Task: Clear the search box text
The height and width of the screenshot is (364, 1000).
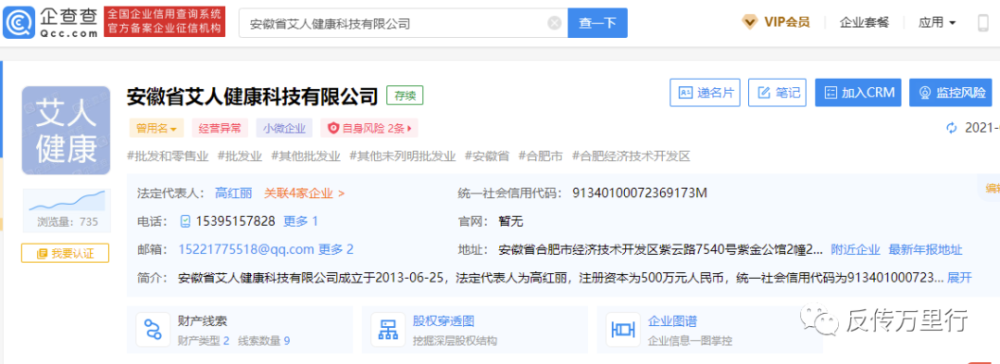Action: pyautogui.click(x=554, y=24)
